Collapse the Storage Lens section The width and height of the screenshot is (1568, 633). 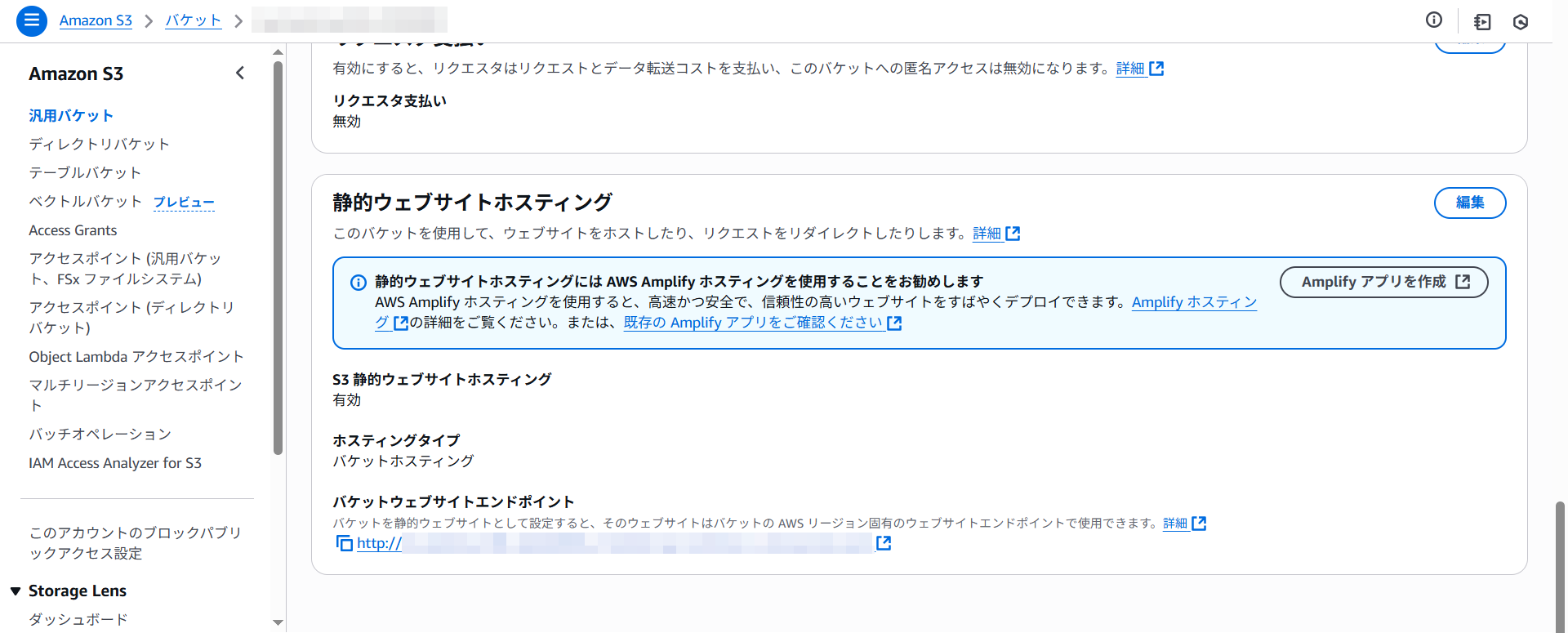click(x=16, y=591)
